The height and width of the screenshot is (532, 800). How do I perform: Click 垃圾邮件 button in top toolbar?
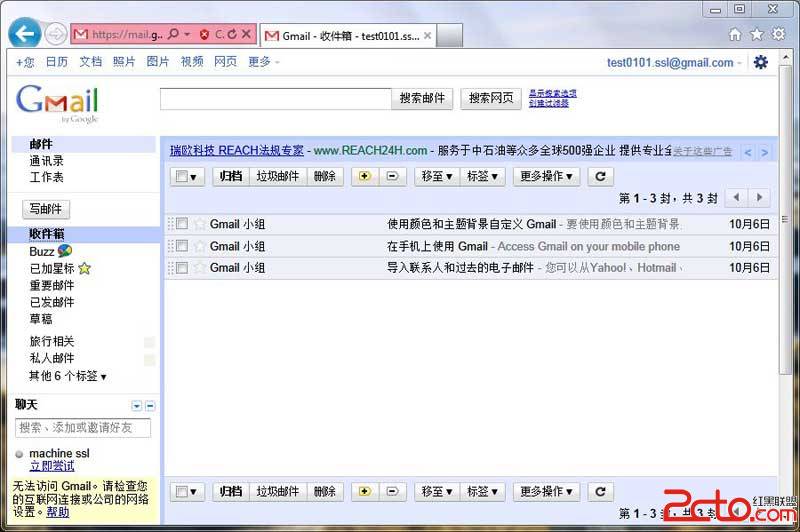[x=278, y=176]
